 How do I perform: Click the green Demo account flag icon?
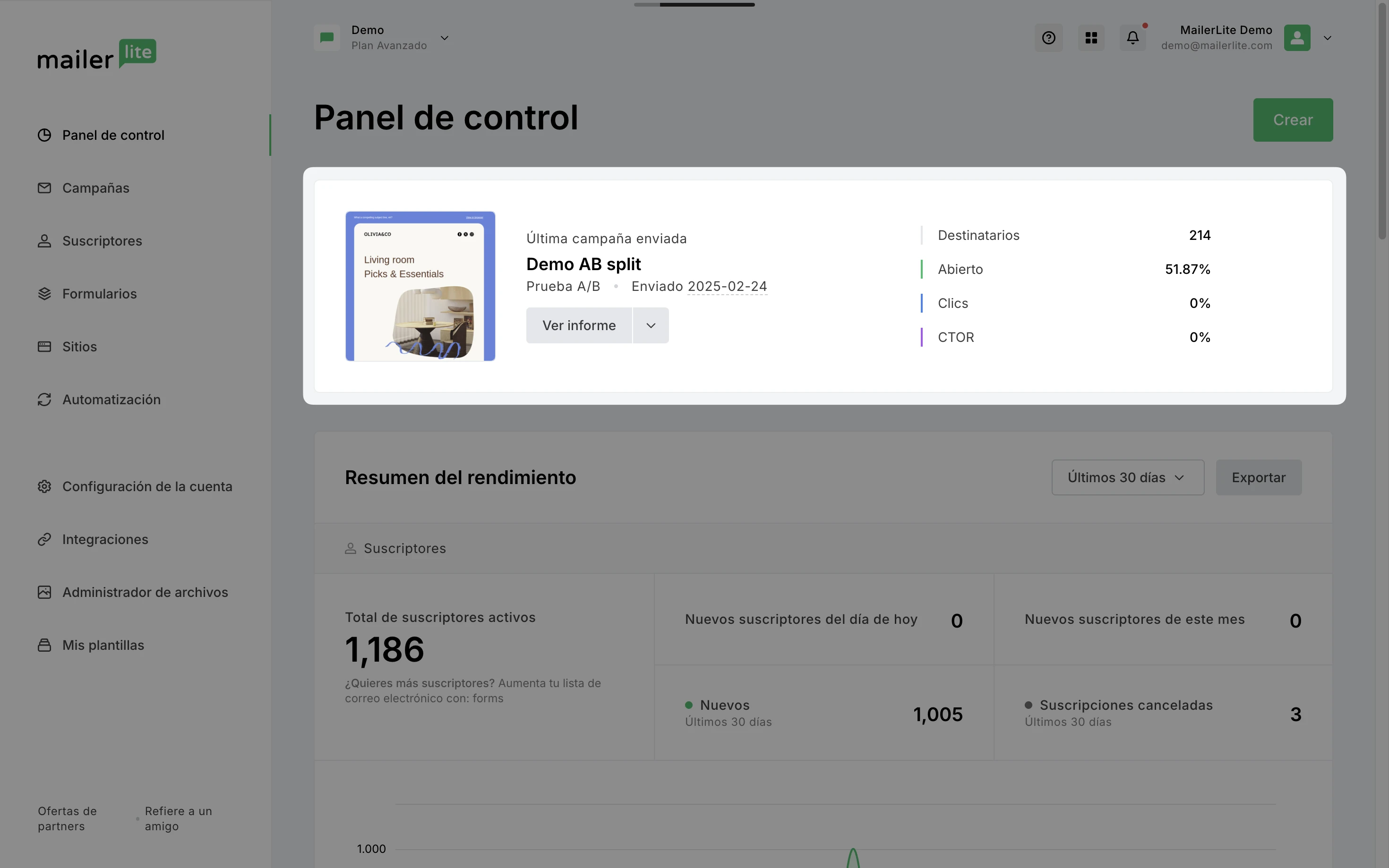[327, 38]
